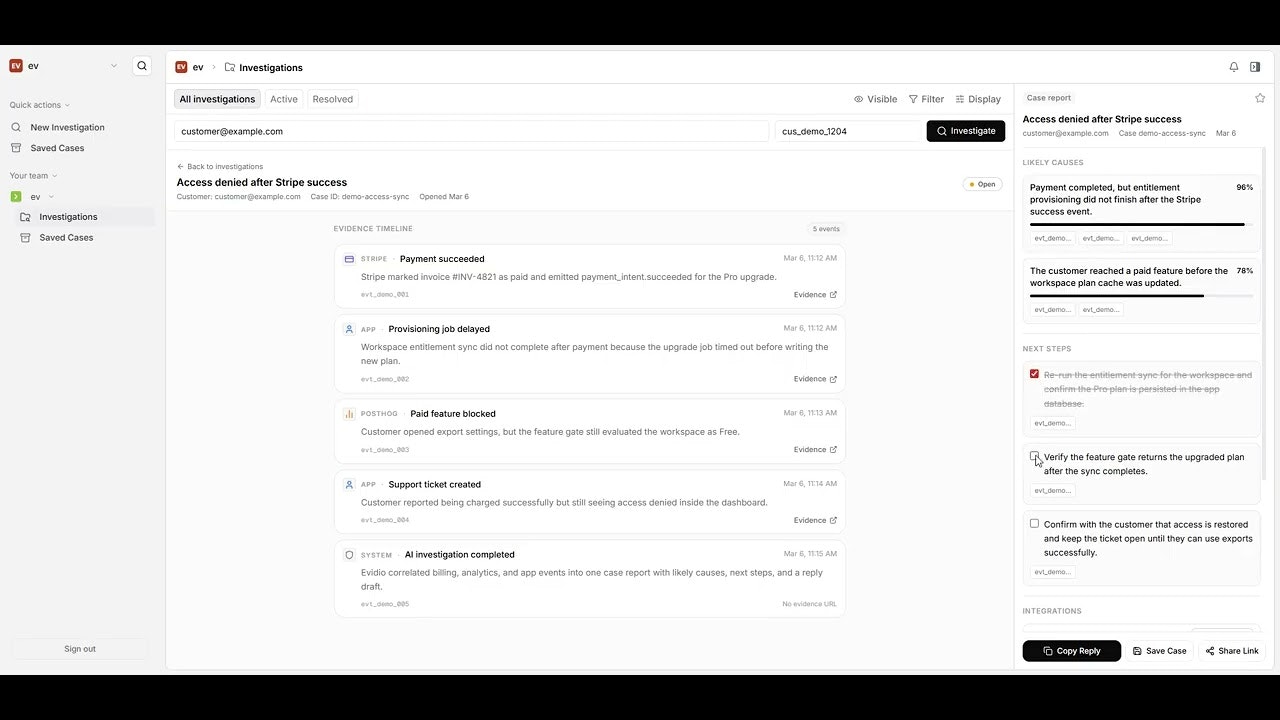Click the Copy Reply button

coord(1071,651)
